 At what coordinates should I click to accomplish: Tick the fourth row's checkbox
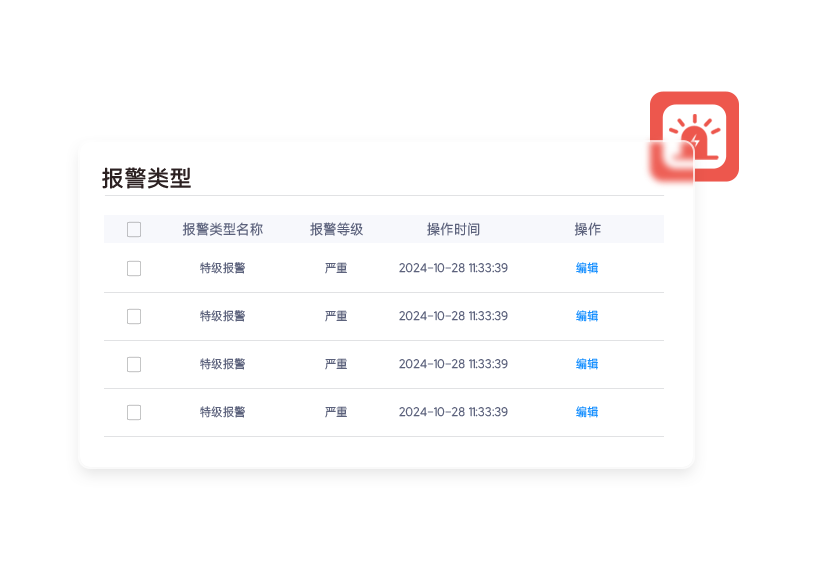pyautogui.click(x=134, y=412)
